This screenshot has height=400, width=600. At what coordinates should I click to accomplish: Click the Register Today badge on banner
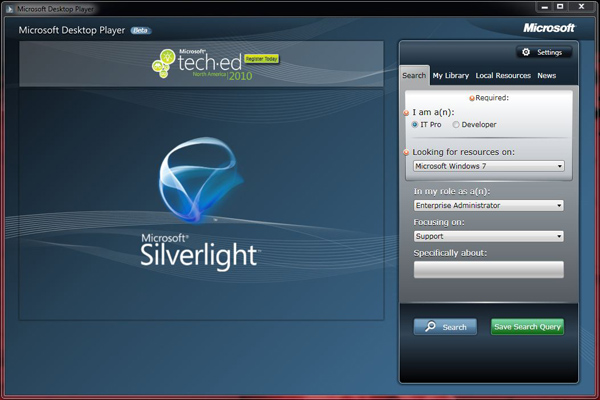(261, 59)
